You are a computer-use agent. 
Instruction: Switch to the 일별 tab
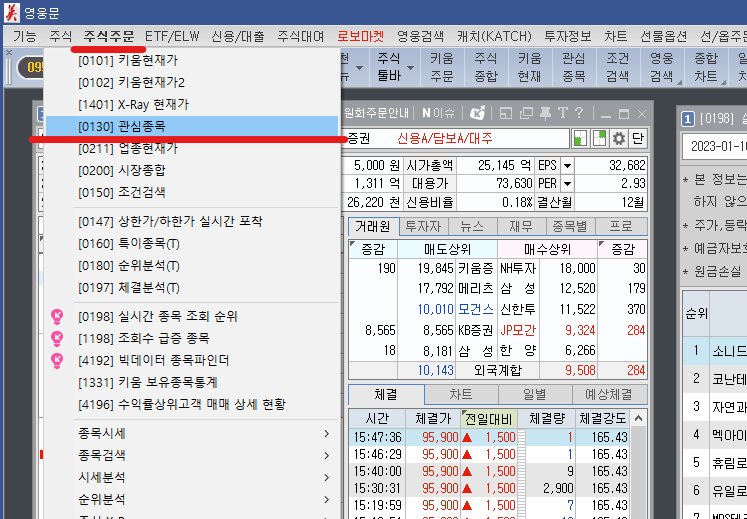click(535, 395)
